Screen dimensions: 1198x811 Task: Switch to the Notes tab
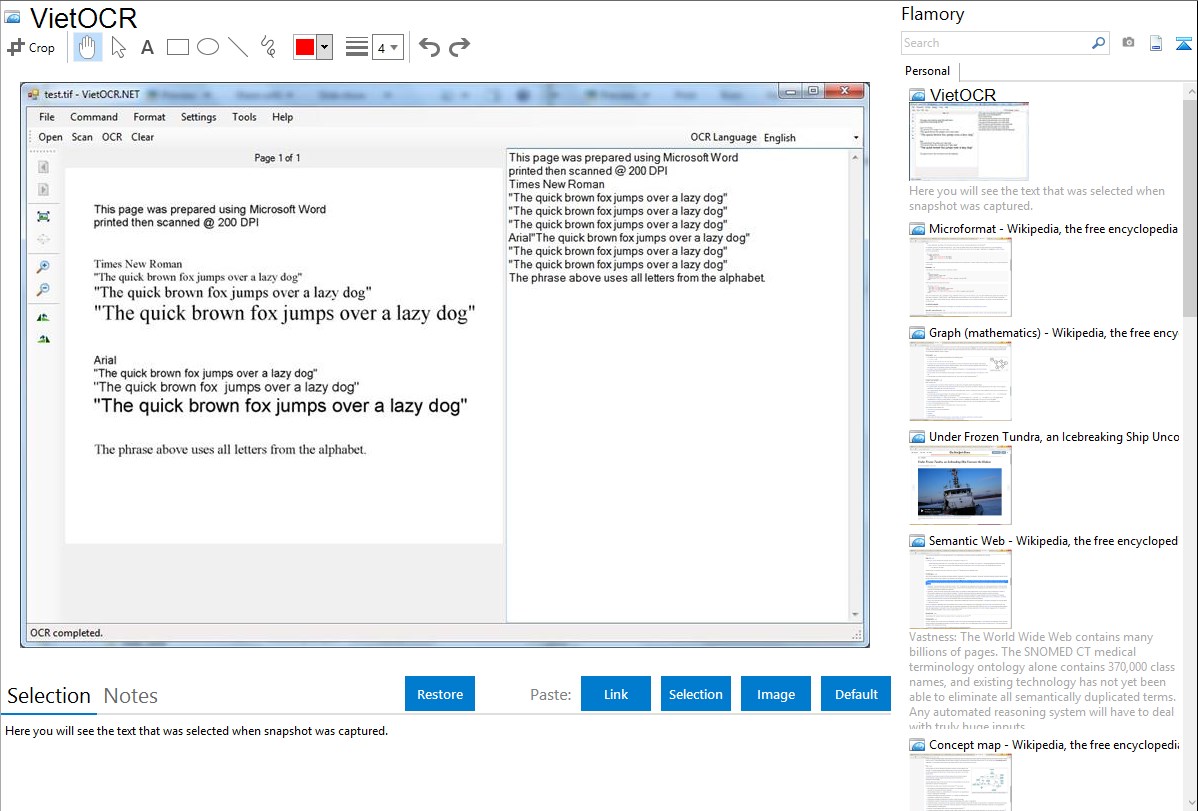coord(131,696)
